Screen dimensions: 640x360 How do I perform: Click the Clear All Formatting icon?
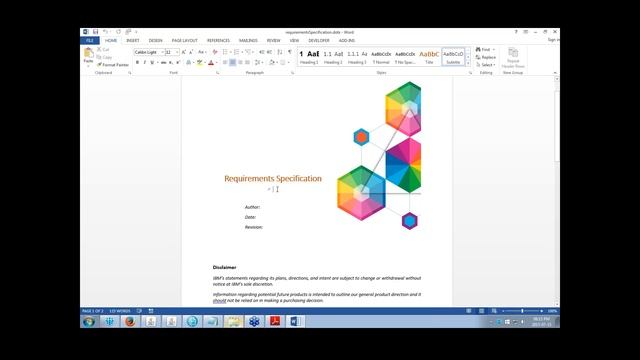point(215,52)
